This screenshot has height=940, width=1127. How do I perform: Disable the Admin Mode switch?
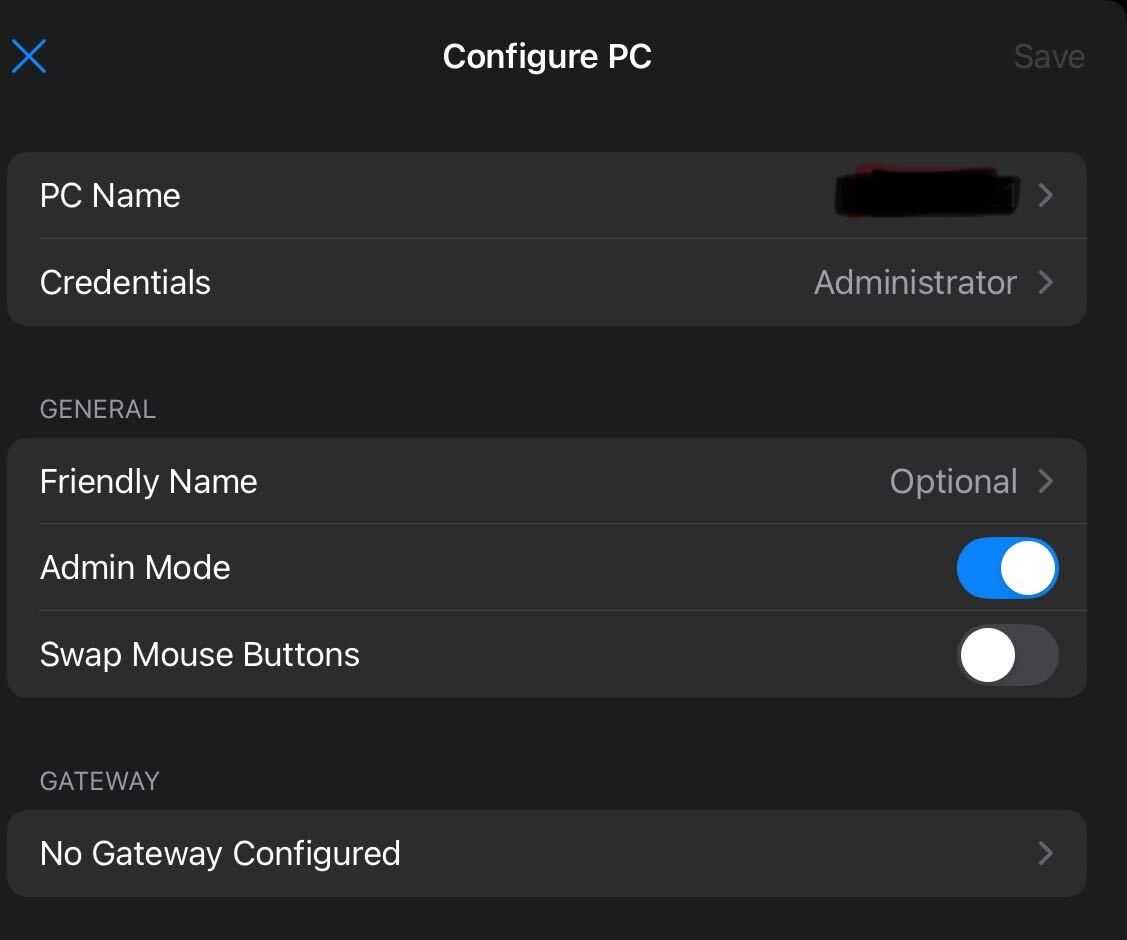click(x=1007, y=568)
